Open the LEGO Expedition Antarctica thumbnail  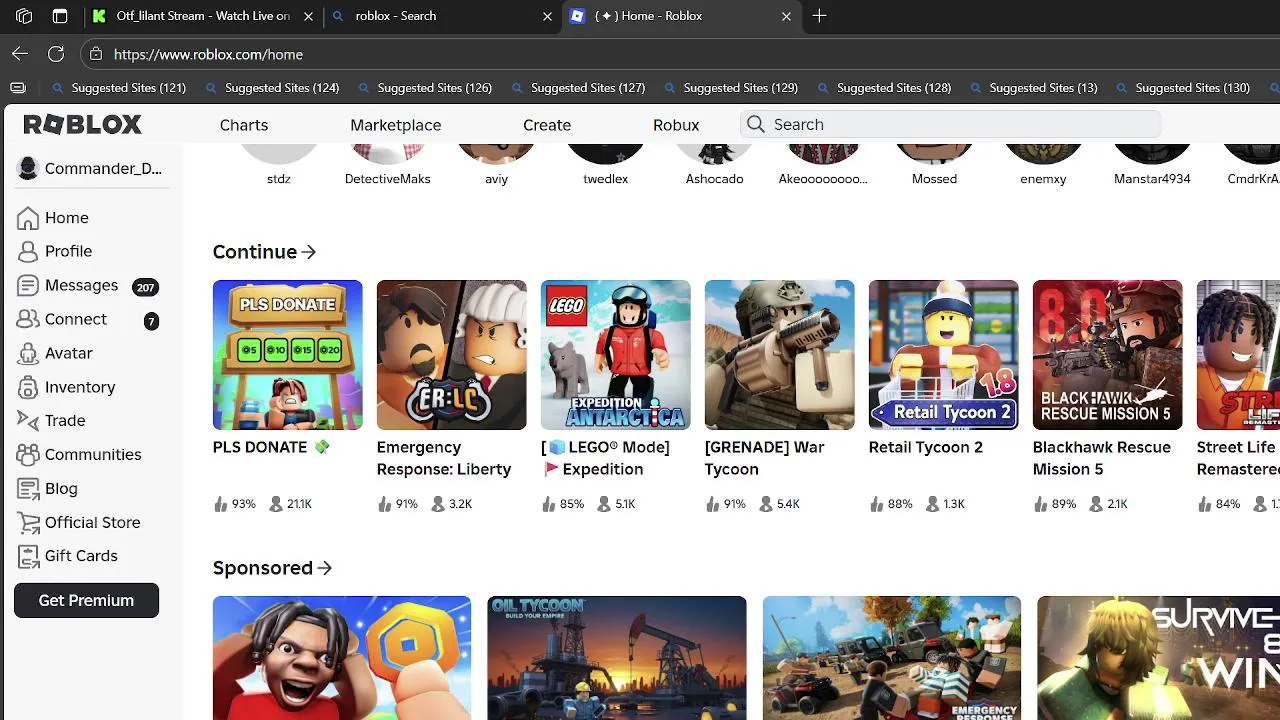click(615, 355)
